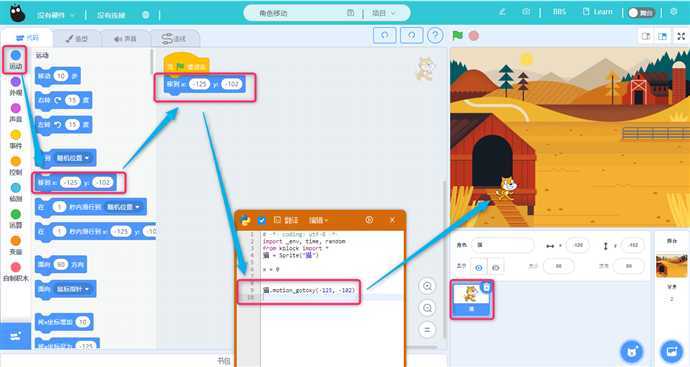
Task: Click the Python icon in the code panel
Action: tap(246, 220)
